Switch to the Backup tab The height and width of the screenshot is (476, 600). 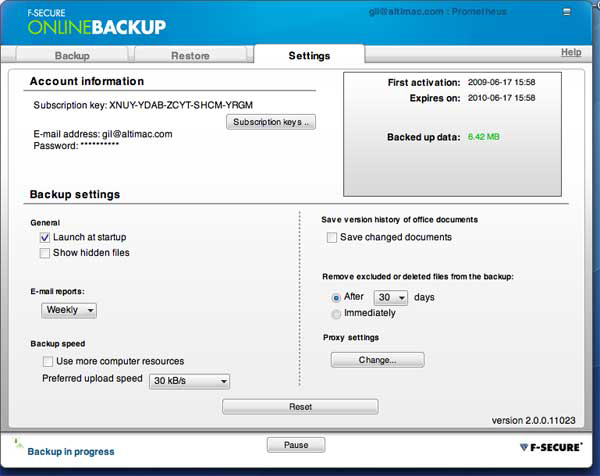(x=72, y=56)
